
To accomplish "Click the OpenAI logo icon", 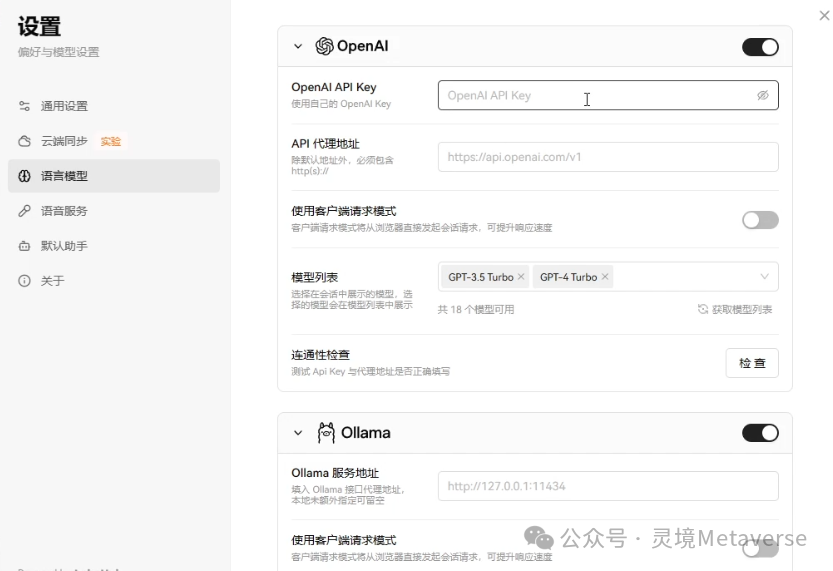I will pyautogui.click(x=325, y=46).
